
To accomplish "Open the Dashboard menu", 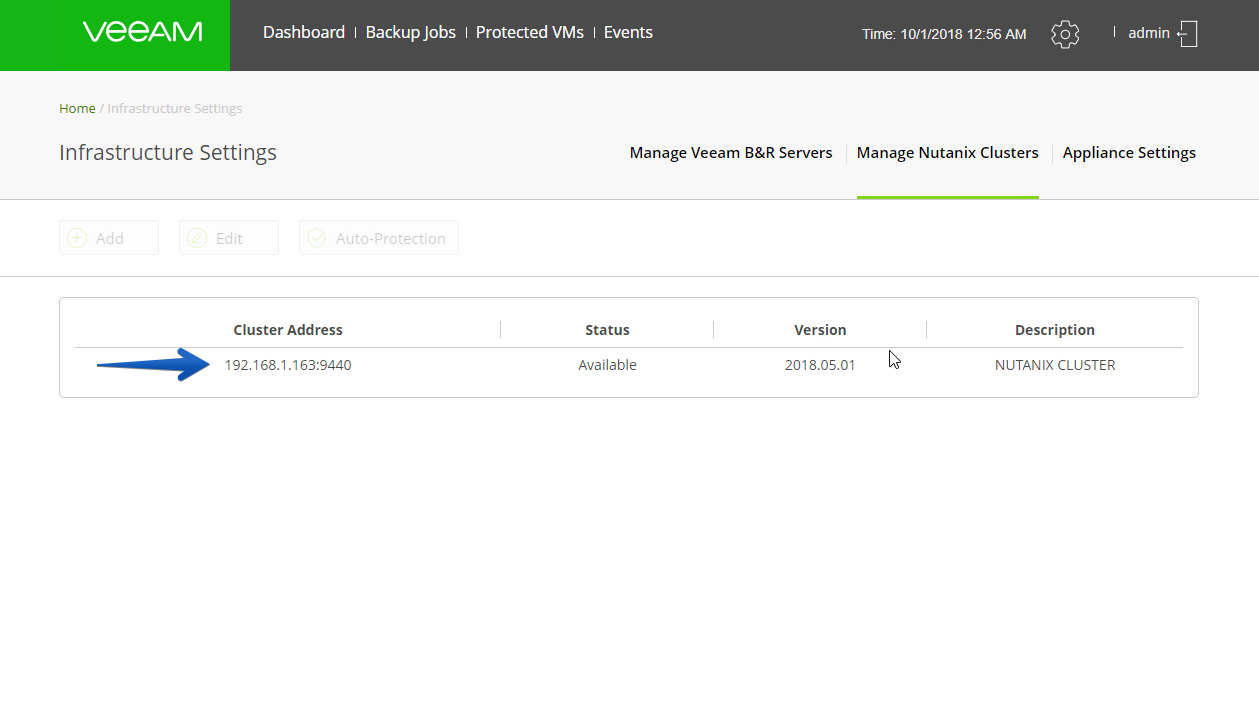I will coord(304,32).
